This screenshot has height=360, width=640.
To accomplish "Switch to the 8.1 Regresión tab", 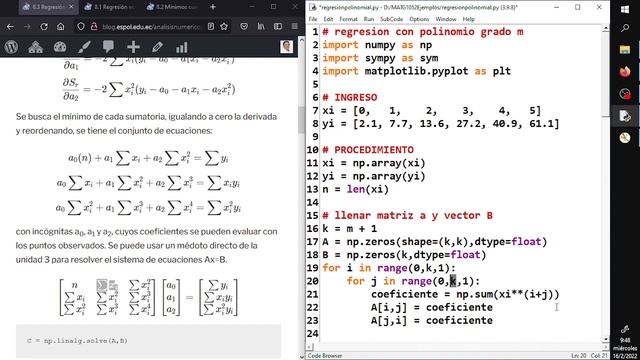I will click(110, 7).
